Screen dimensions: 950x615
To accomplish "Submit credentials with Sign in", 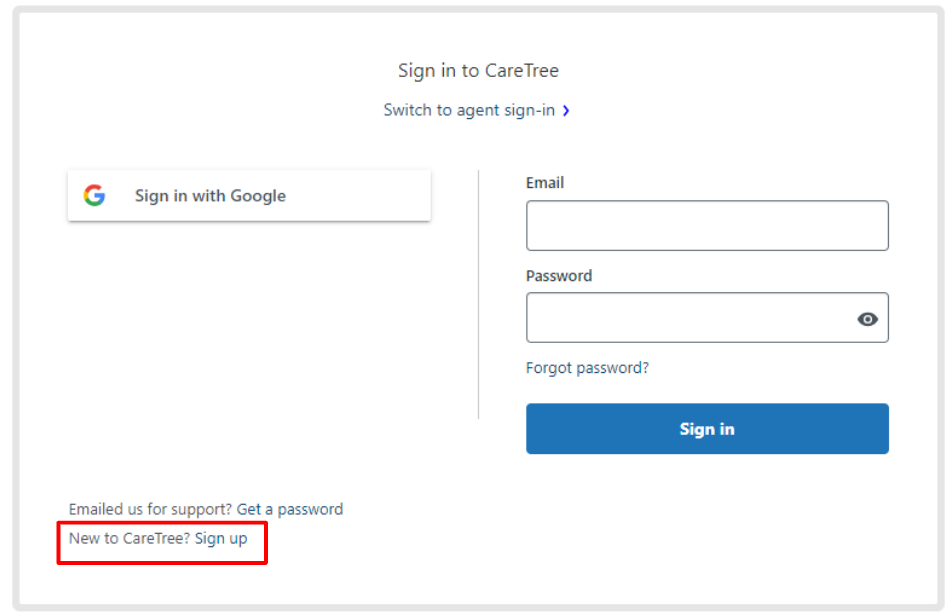I will 707,428.
